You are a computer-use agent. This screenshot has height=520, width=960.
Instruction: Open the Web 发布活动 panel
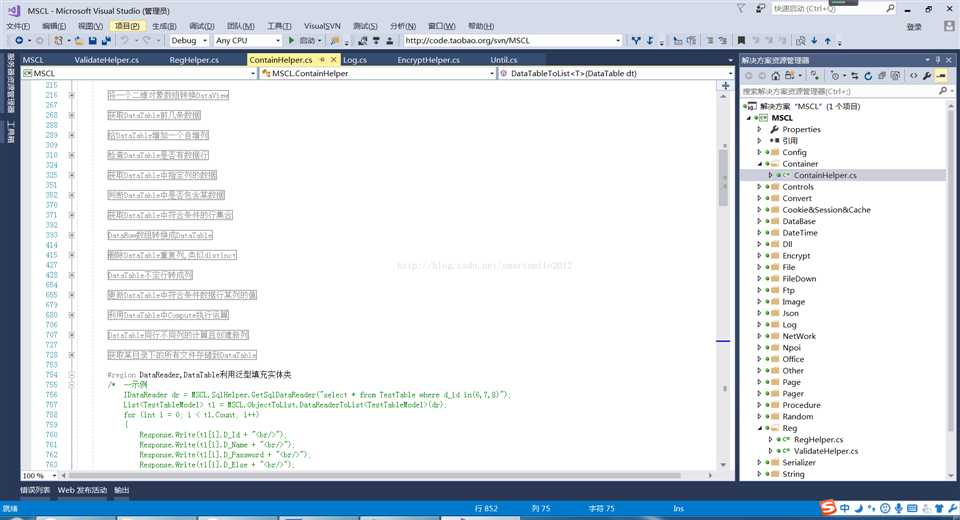point(82,490)
